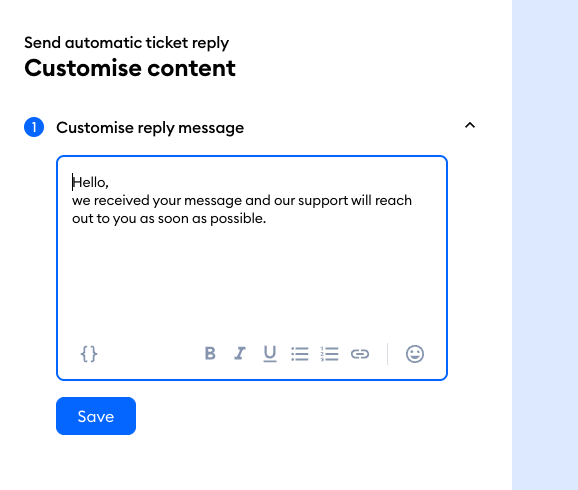
Task: Insert a numbered list in the message
Action: [330, 354]
